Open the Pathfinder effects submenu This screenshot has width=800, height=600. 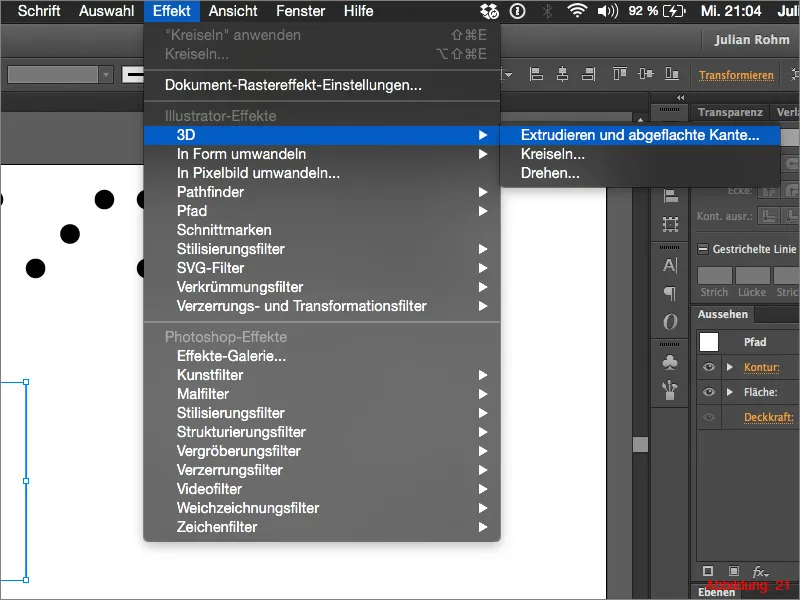(x=322, y=192)
